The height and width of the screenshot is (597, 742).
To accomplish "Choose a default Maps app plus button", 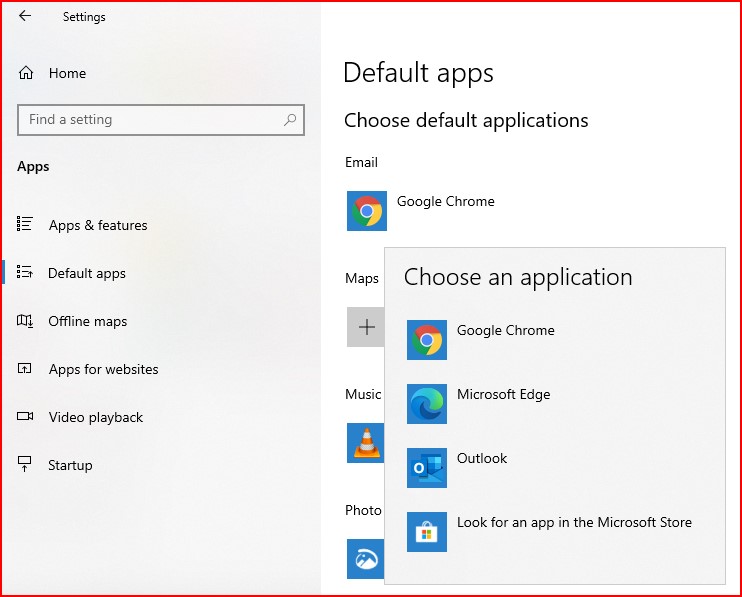I will click(x=366, y=327).
